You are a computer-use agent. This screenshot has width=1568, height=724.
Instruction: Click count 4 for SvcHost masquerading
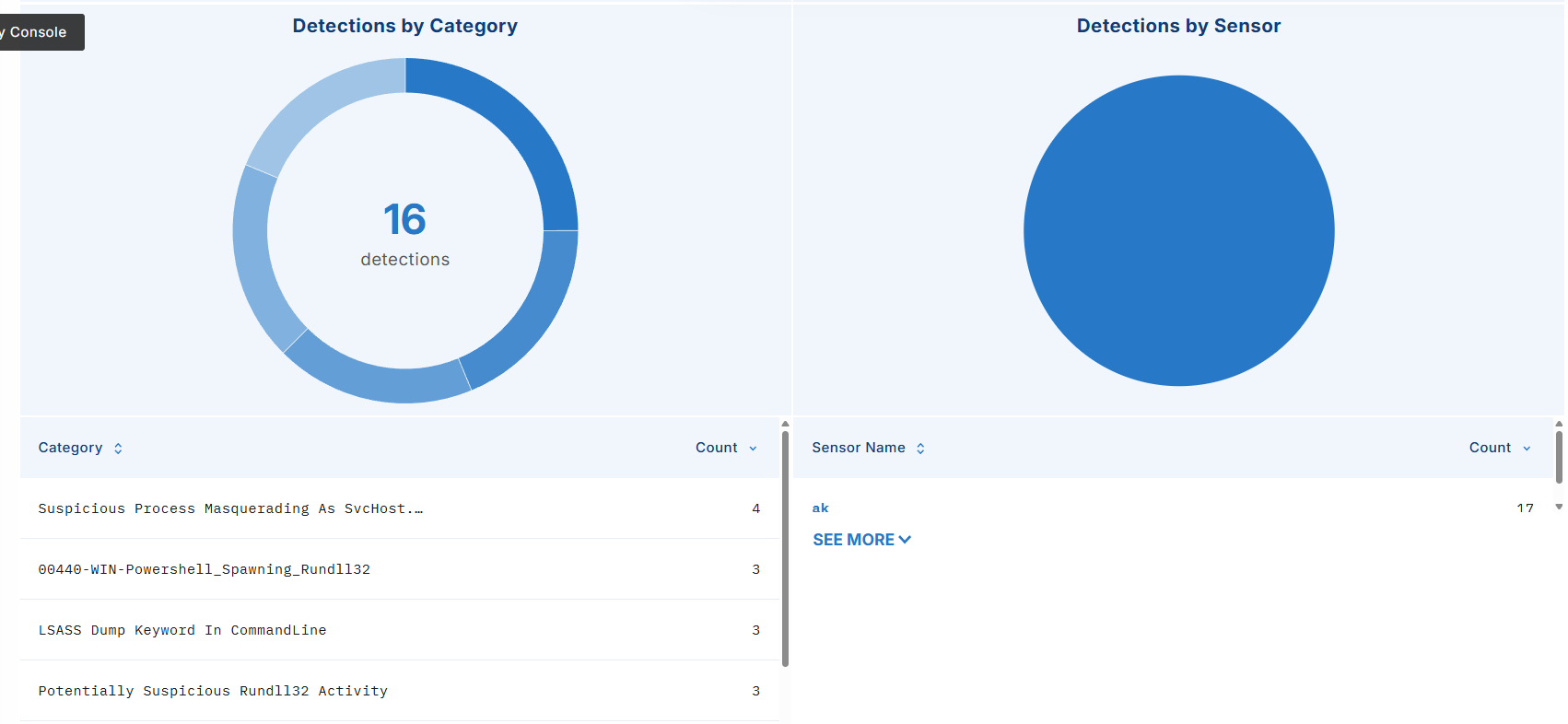[756, 508]
